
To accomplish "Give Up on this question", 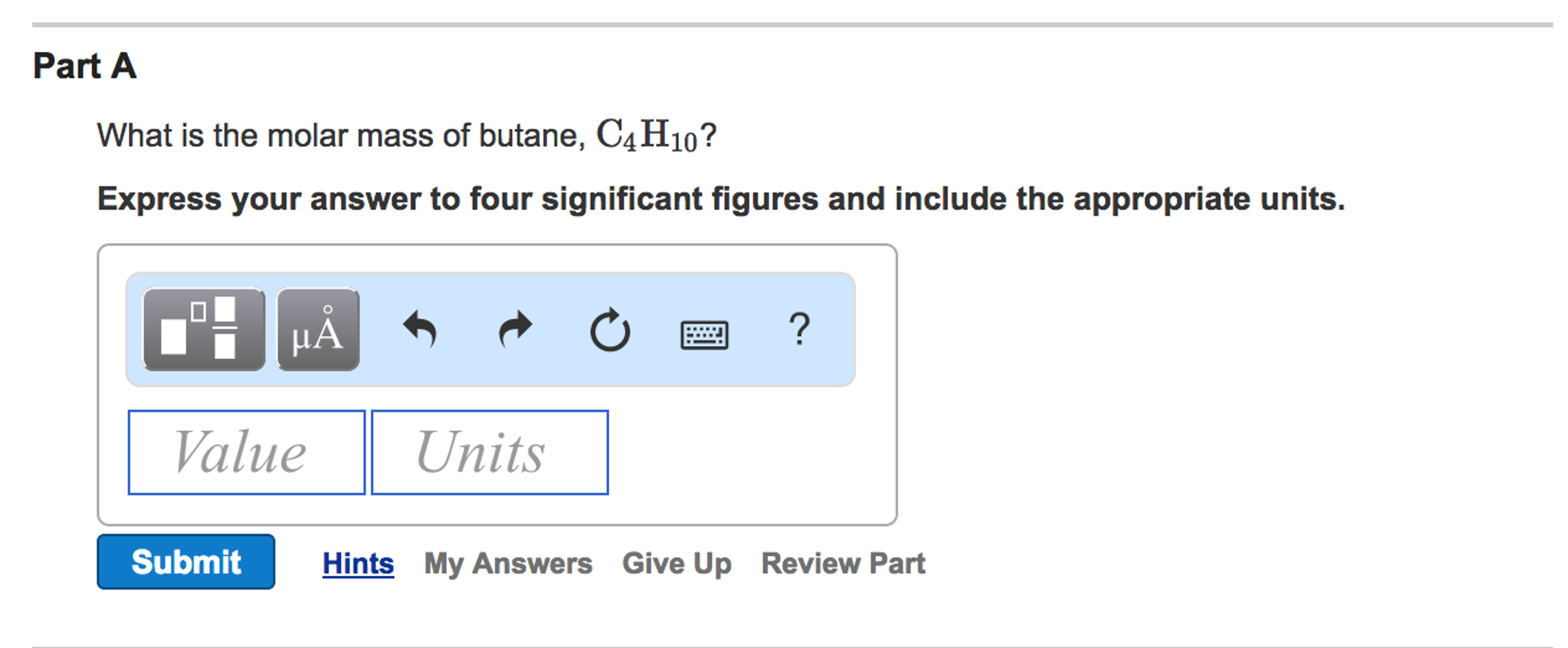I will click(x=676, y=562).
